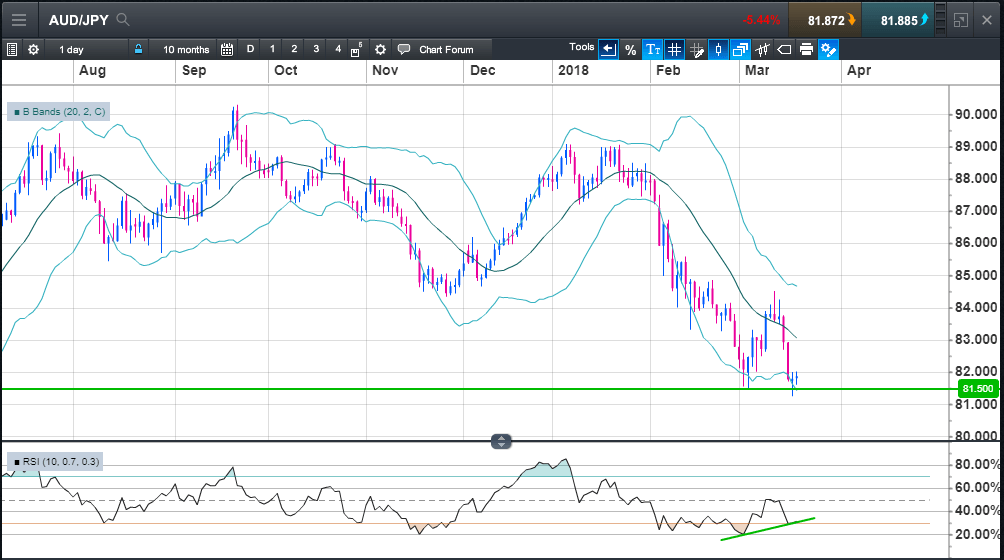1004x560 pixels.
Task: Collapse the RSI panel using divider arrow
Action: pyautogui.click(x=501, y=441)
